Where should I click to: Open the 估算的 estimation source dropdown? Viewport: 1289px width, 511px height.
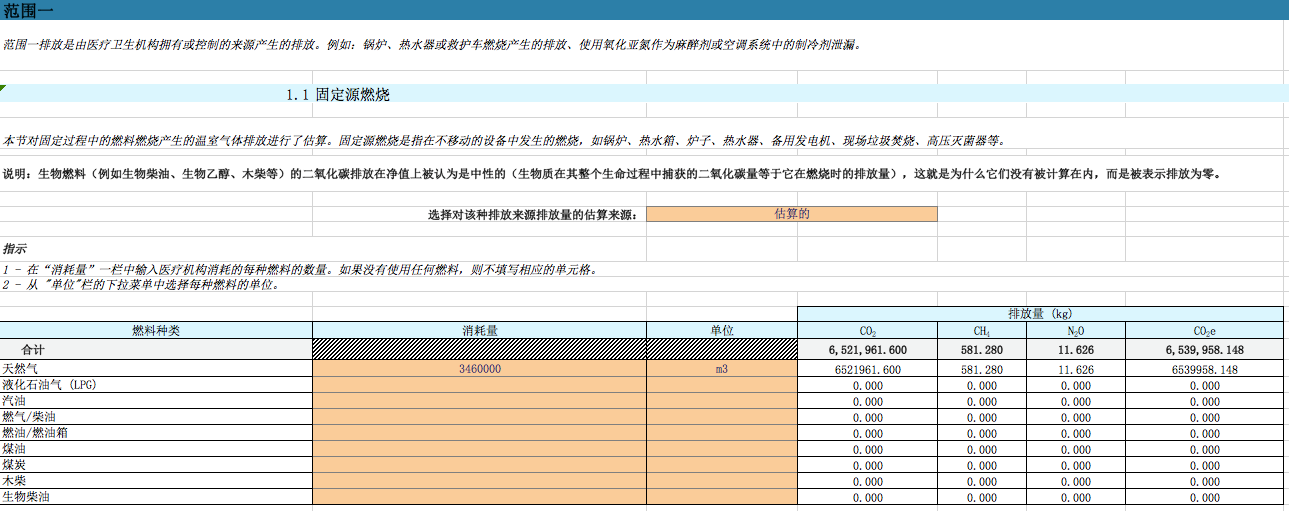tap(791, 214)
